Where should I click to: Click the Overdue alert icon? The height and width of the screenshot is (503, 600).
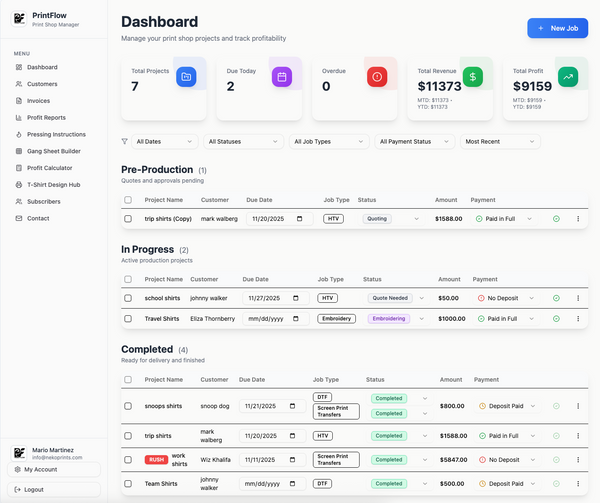pos(376,77)
